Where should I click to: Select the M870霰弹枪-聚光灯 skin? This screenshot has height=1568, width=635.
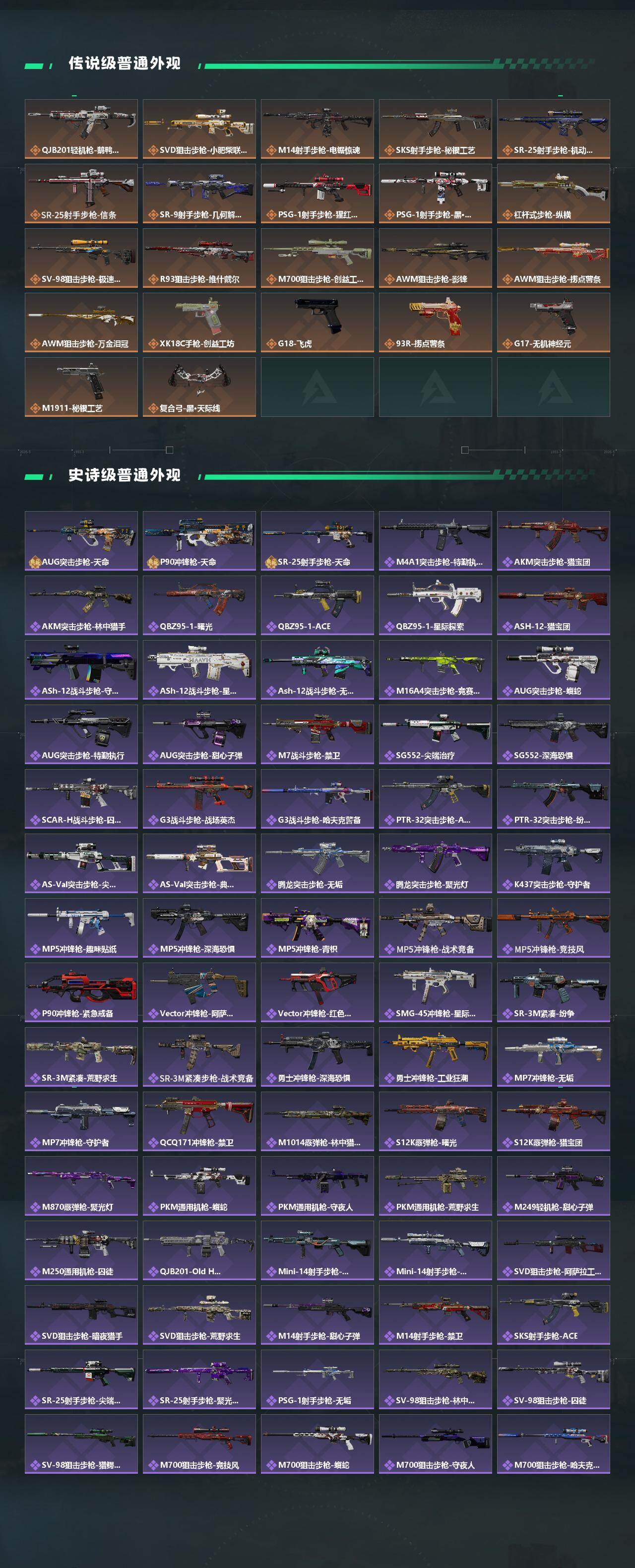[x=81, y=1186]
